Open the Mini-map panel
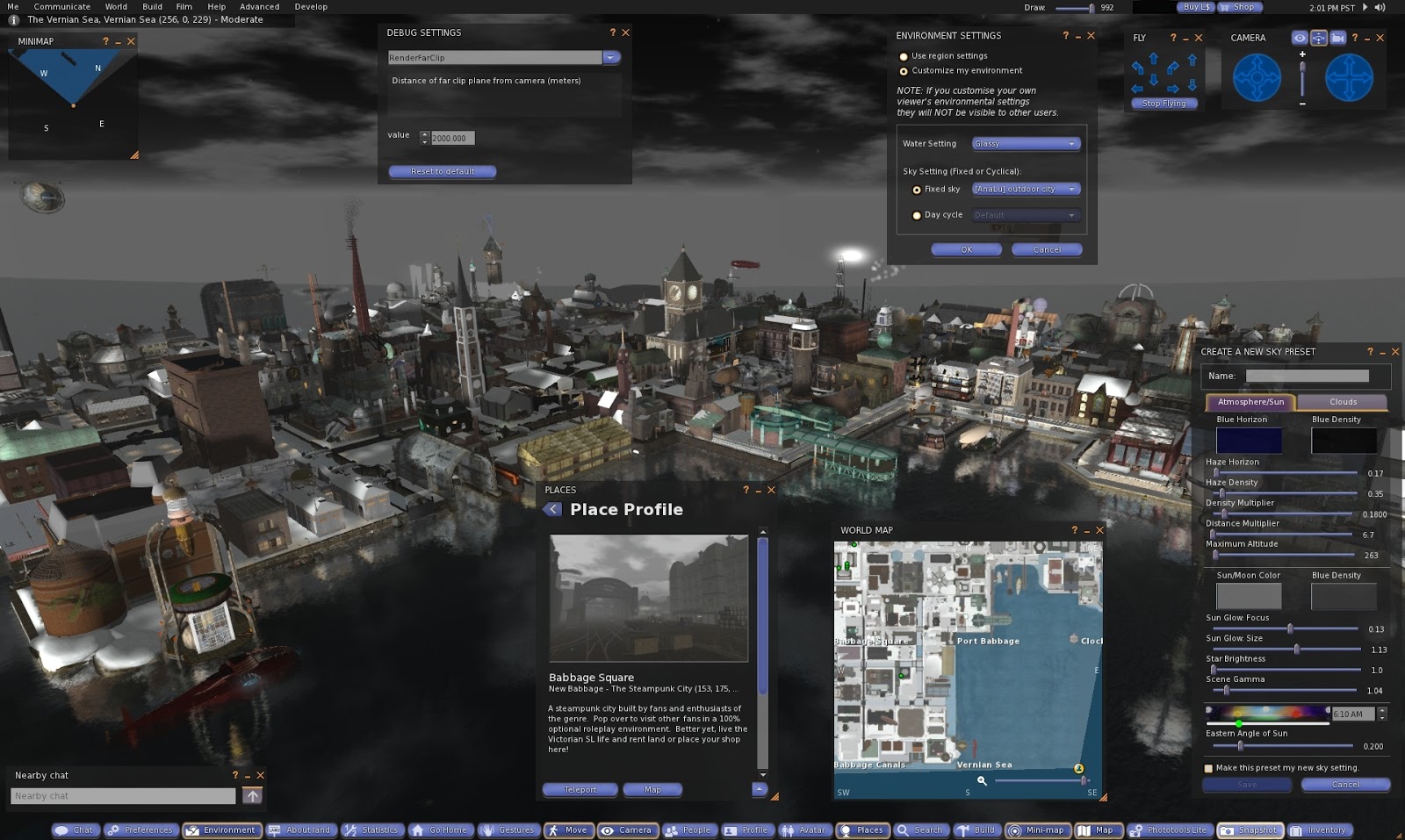The height and width of the screenshot is (840, 1405). point(1037,829)
